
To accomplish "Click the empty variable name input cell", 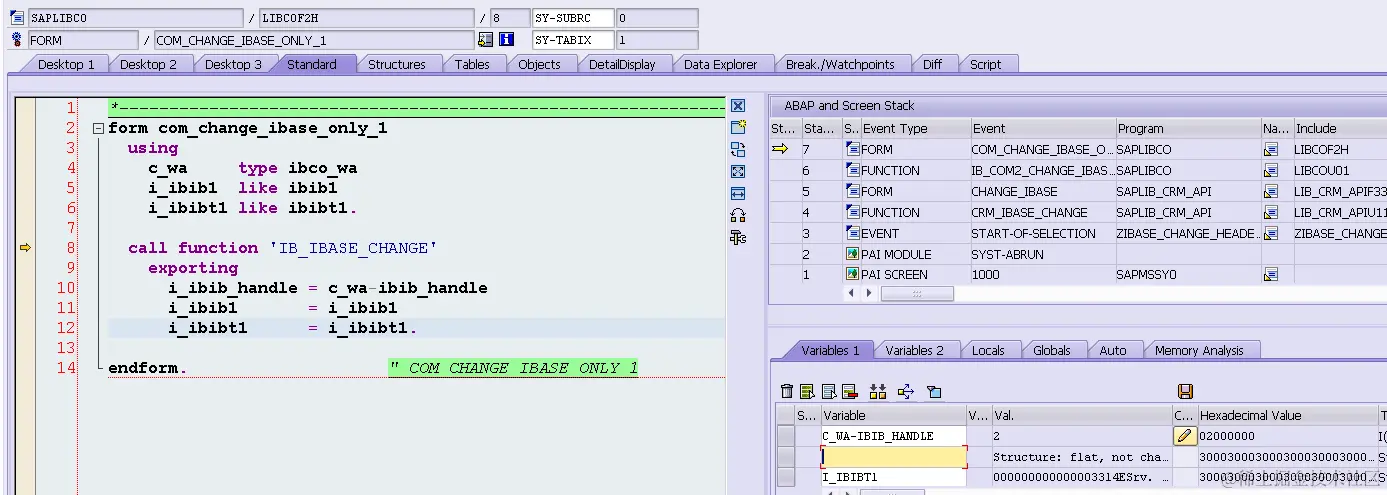I will pos(894,457).
